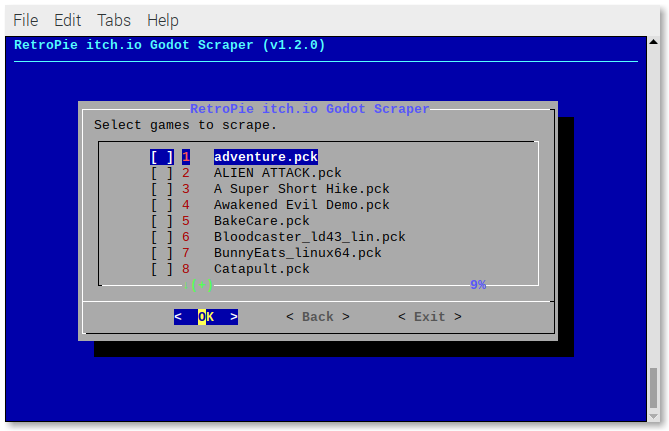Quit the scraper with the Exit button
669x431 pixels.
point(430,317)
